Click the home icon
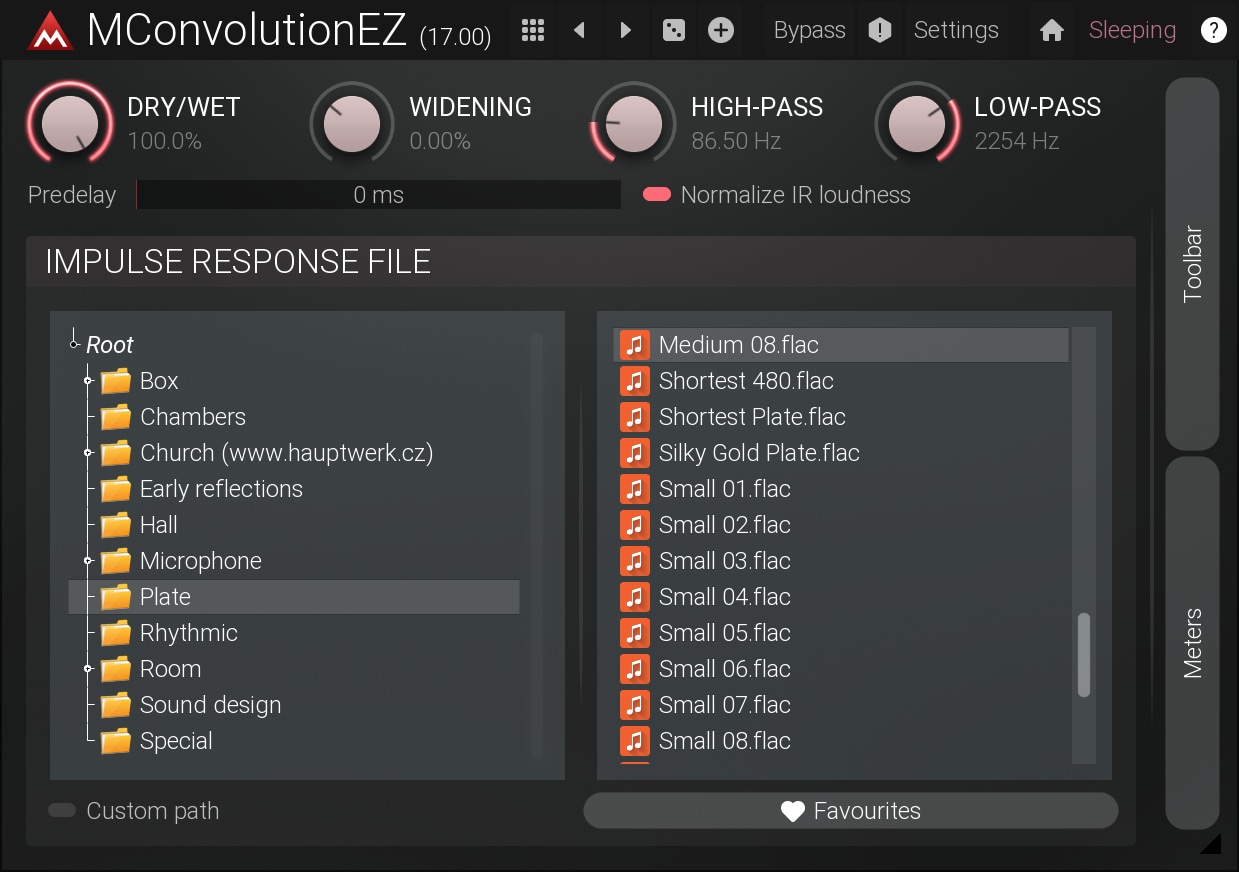 1051,30
